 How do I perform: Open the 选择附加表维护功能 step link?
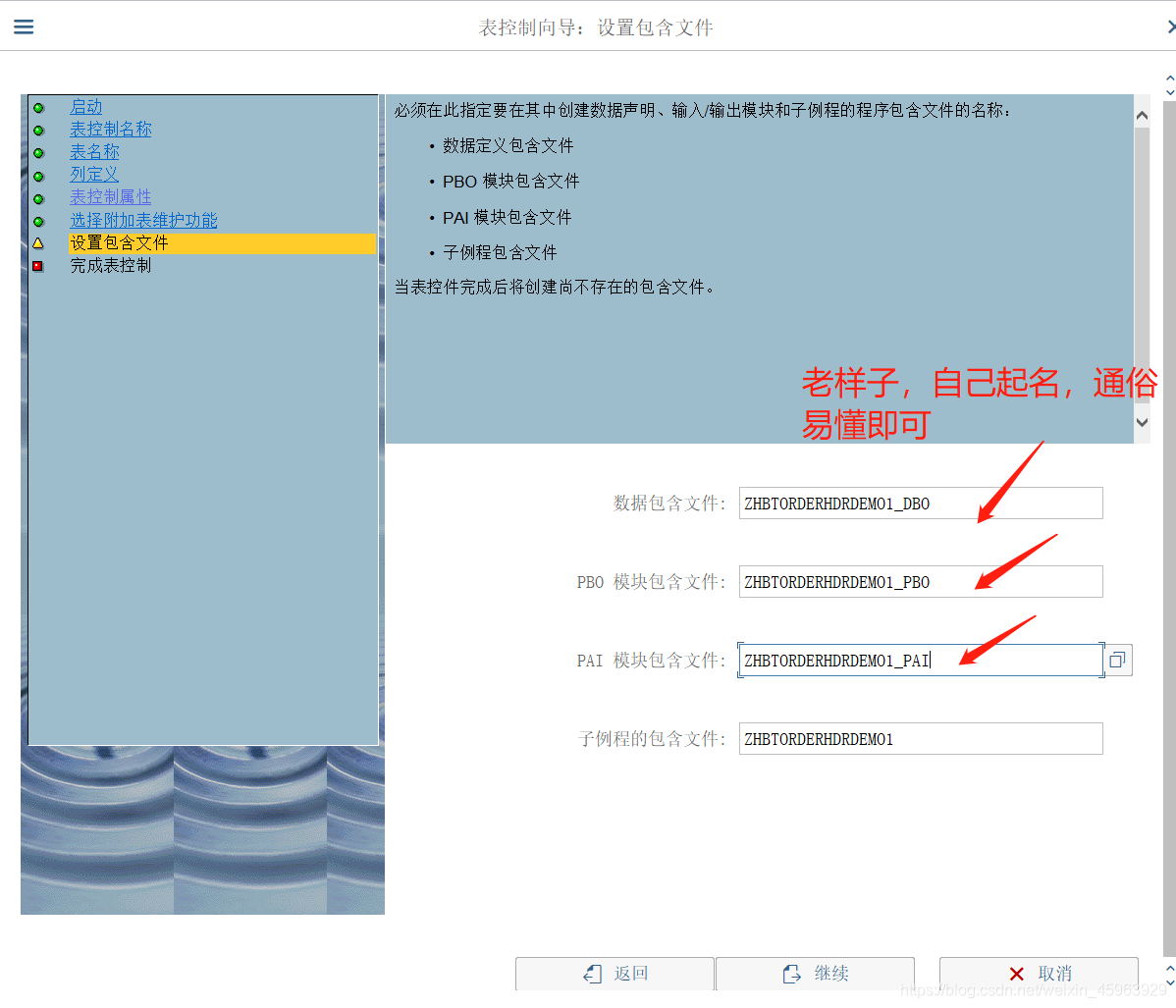click(144, 220)
